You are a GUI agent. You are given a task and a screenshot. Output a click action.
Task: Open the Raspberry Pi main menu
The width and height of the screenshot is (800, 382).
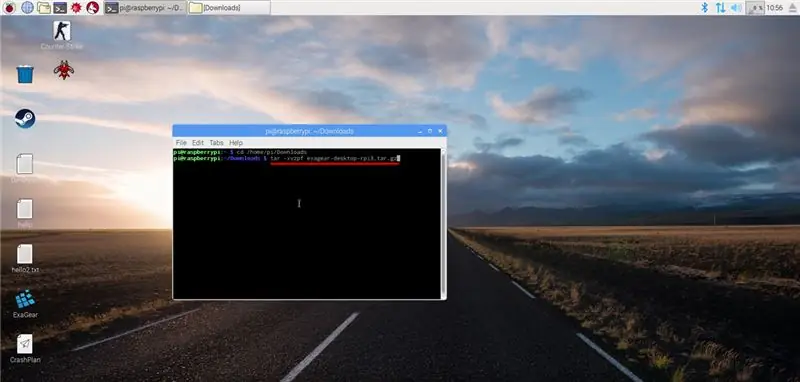point(9,7)
